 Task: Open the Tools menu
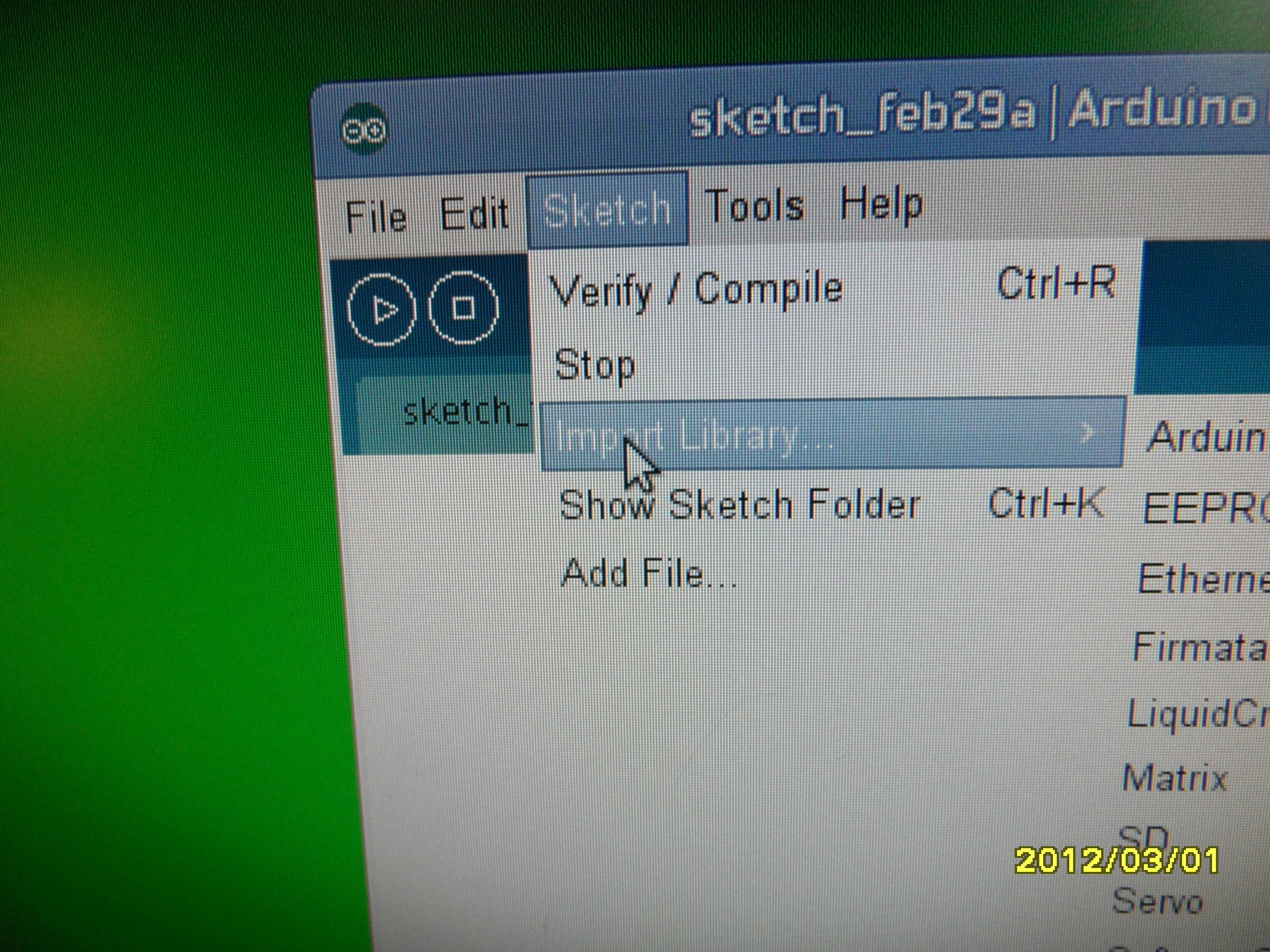754,206
